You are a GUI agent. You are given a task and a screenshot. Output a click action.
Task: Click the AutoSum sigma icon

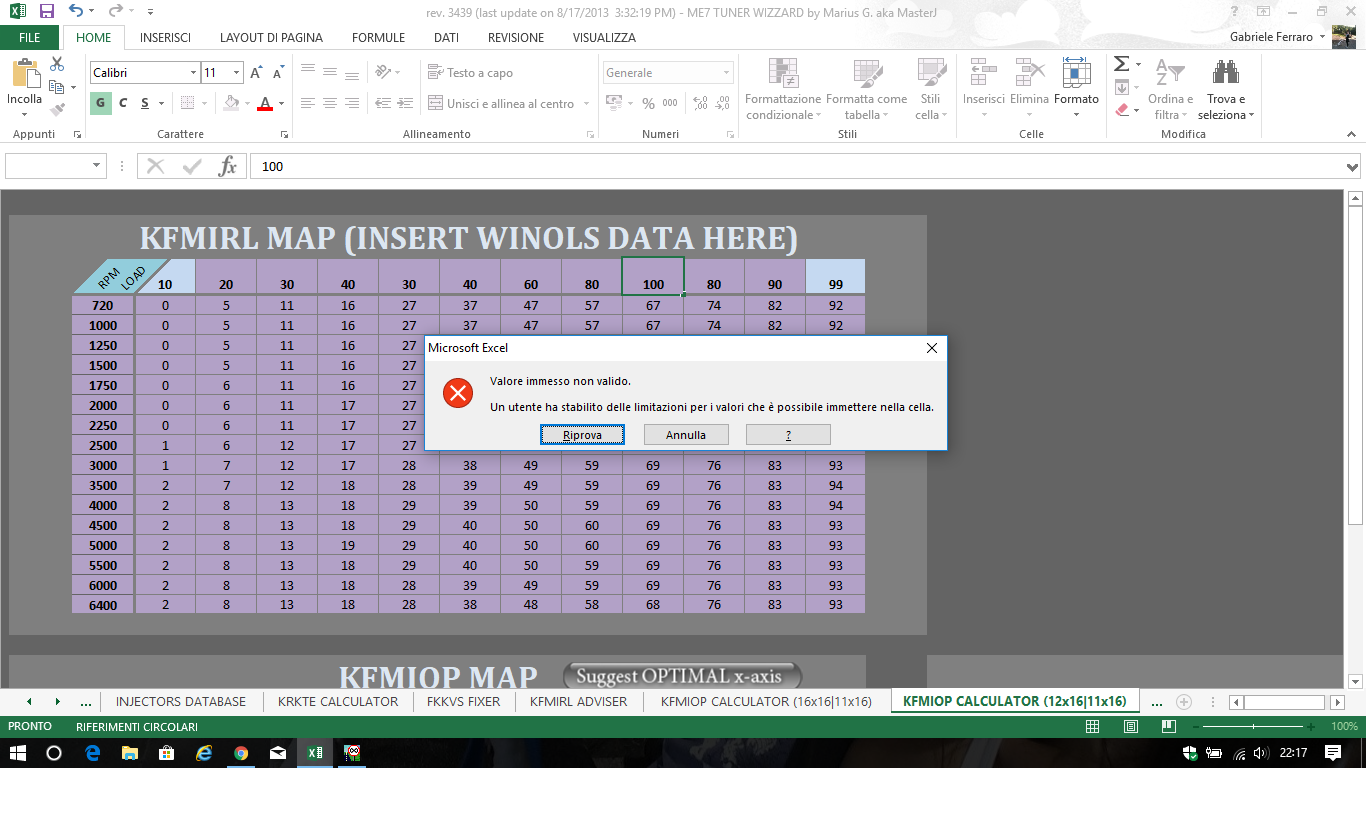(1122, 64)
